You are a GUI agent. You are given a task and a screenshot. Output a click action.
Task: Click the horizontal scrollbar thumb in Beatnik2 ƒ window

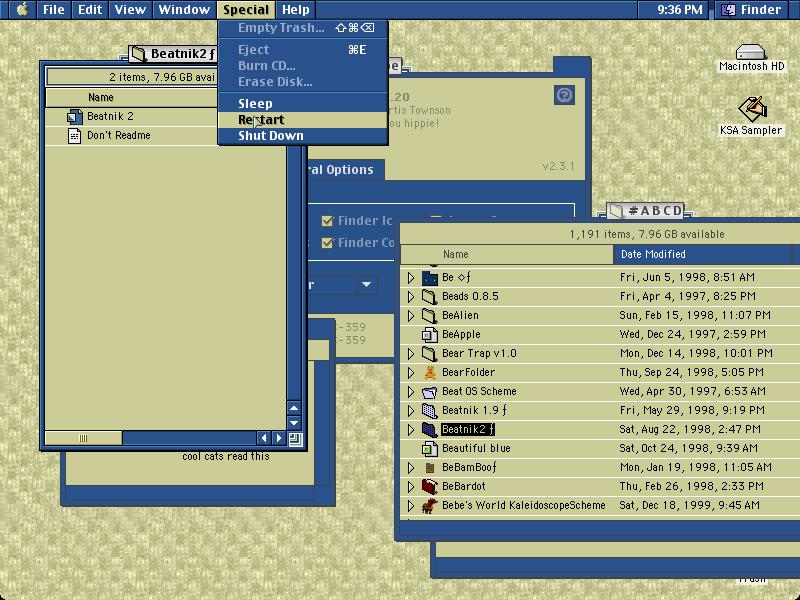[84, 438]
